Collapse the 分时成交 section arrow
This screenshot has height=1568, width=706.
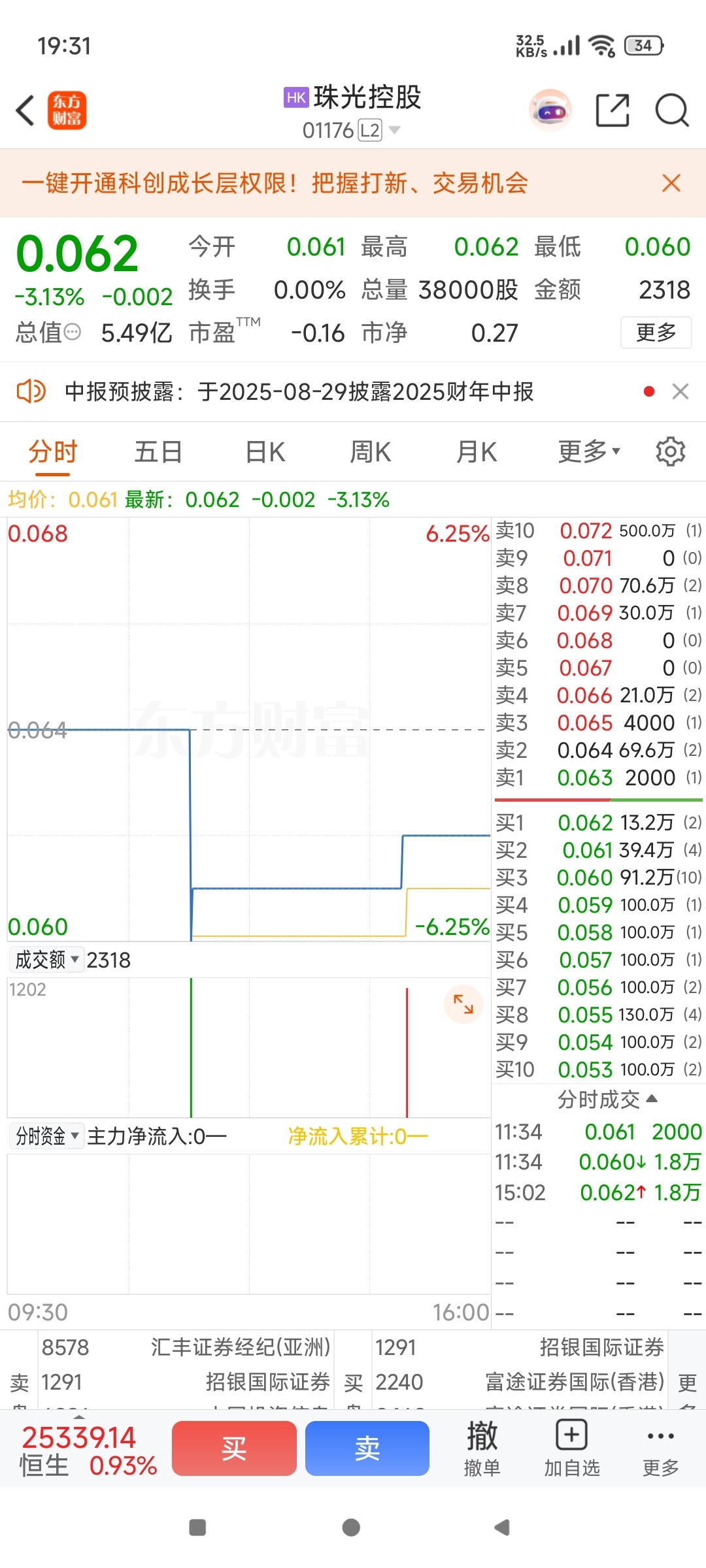tap(652, 1099)
